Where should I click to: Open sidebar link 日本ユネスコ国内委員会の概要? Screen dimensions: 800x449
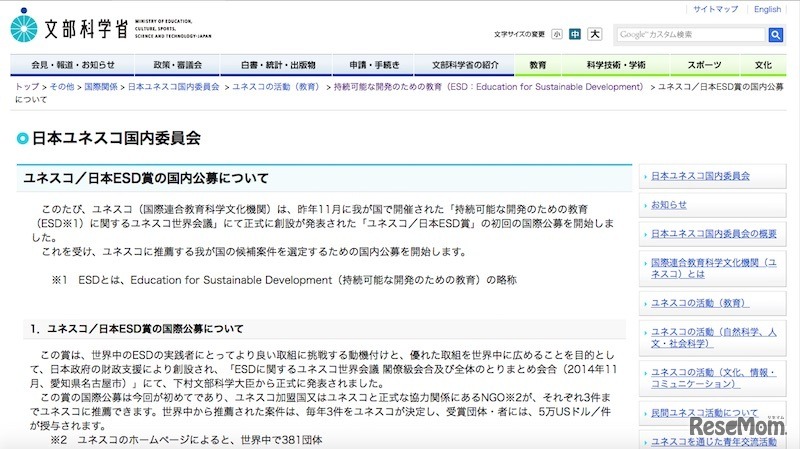pos(713,234)
